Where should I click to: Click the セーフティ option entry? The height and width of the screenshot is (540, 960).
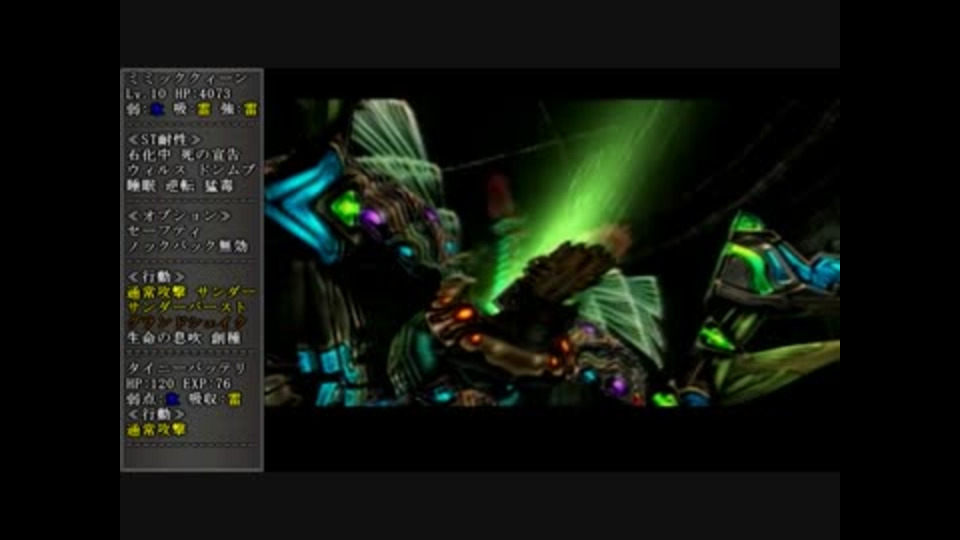pos(163,231)
